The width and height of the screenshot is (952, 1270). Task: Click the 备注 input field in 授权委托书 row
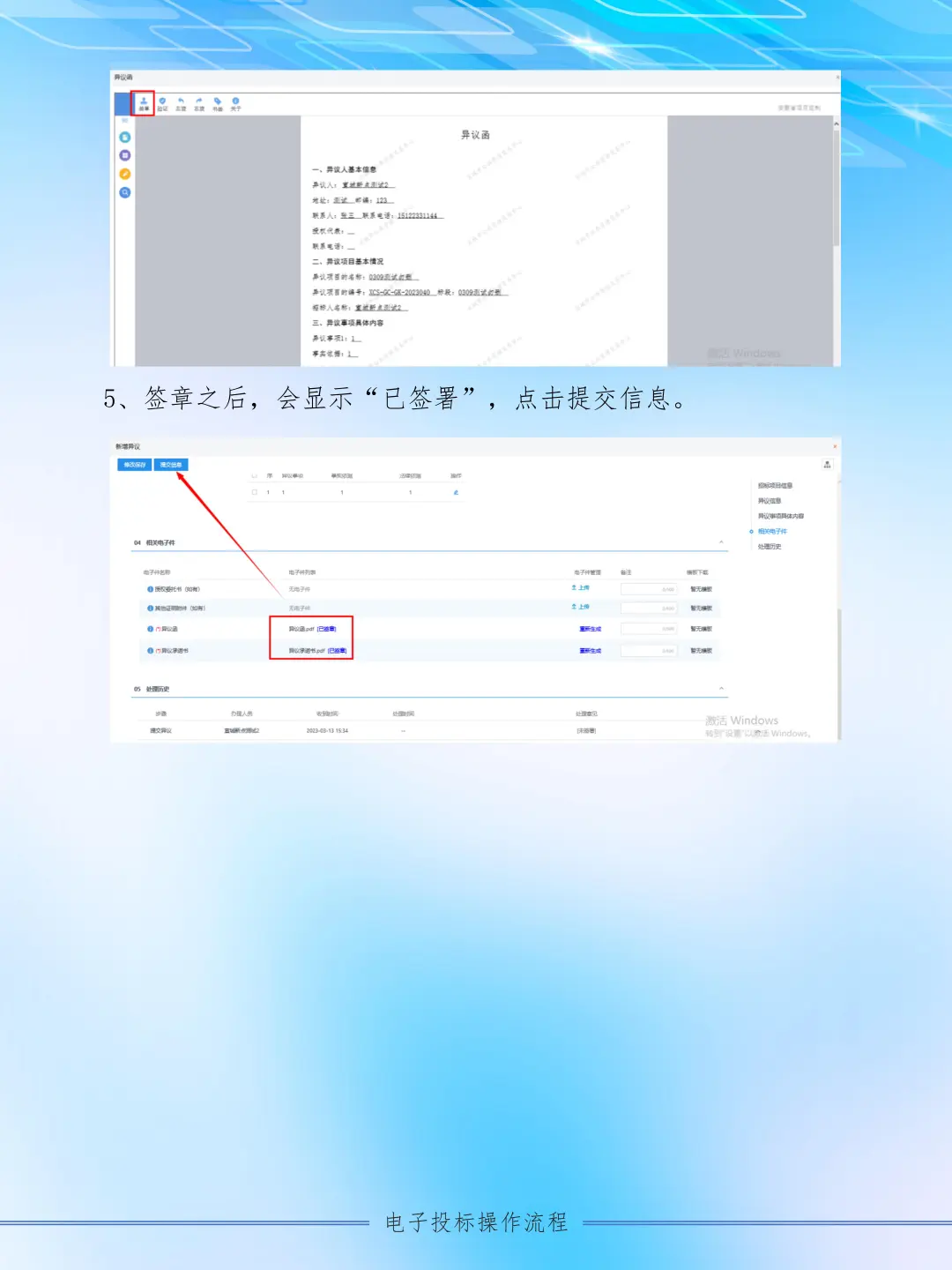pos(649,589)
